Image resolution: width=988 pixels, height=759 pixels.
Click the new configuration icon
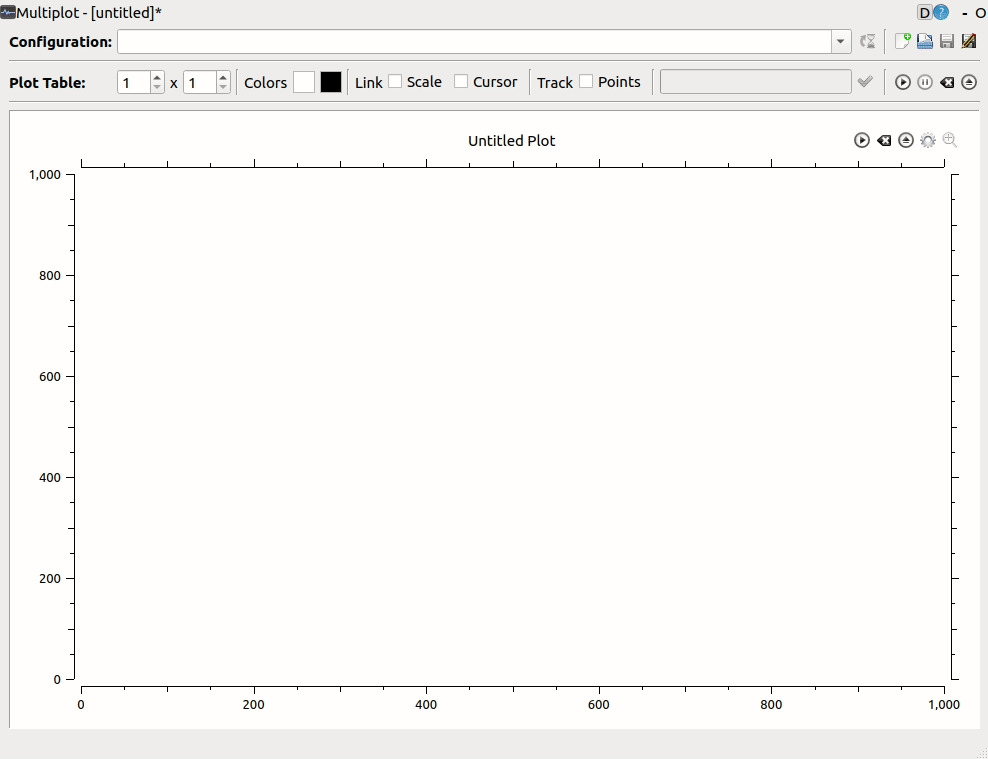click(902, 42)
